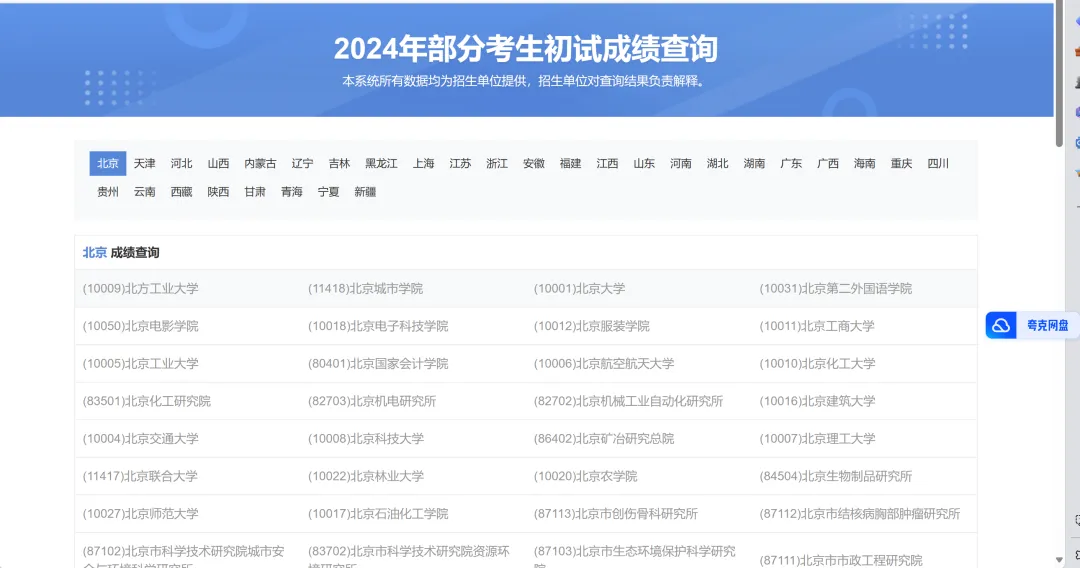Click (10050)北京电影学院 link
Image resolution: width=1080 pixels, height=568 pixels.
click(141, 326)
